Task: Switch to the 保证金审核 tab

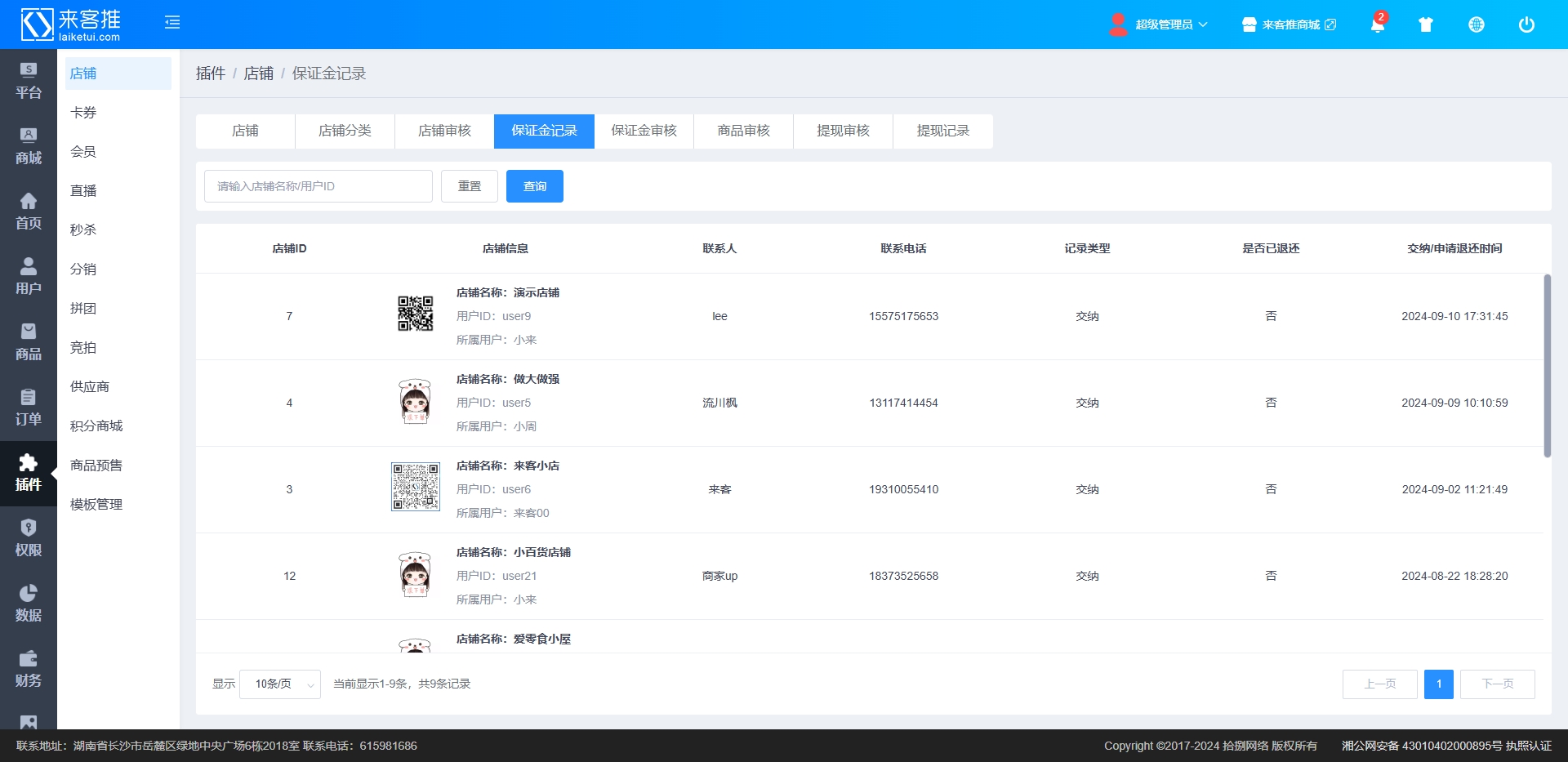Action: 644,131
